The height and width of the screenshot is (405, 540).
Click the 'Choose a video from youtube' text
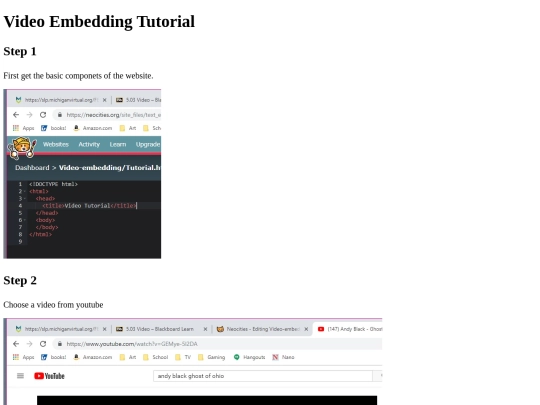click(53, 305)
